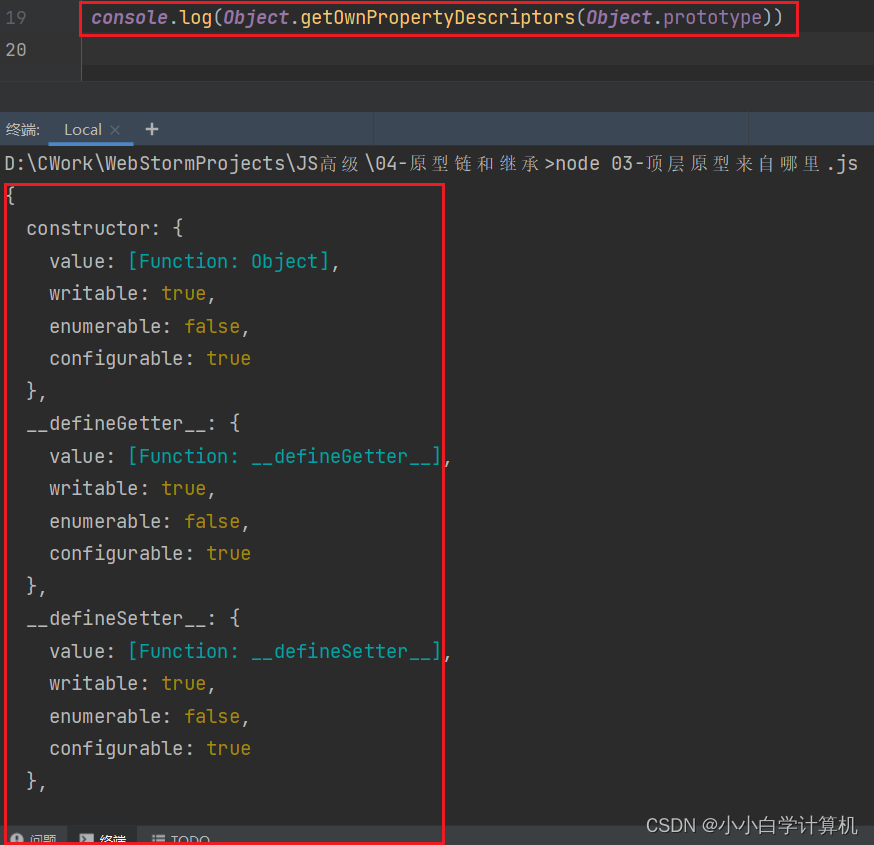874x845 pixels.
Task: Click enumerable: false under __defineSetter__
Action: click(x=149, y=716)
